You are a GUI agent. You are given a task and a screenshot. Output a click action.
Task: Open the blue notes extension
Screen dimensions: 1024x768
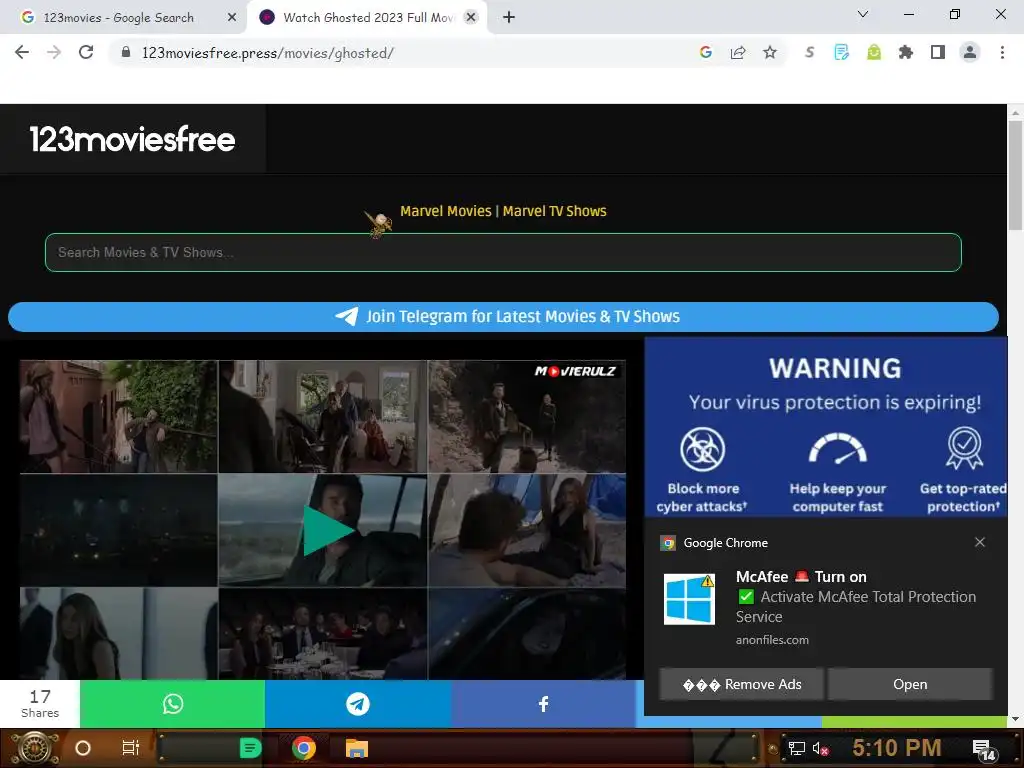[841, 52]
